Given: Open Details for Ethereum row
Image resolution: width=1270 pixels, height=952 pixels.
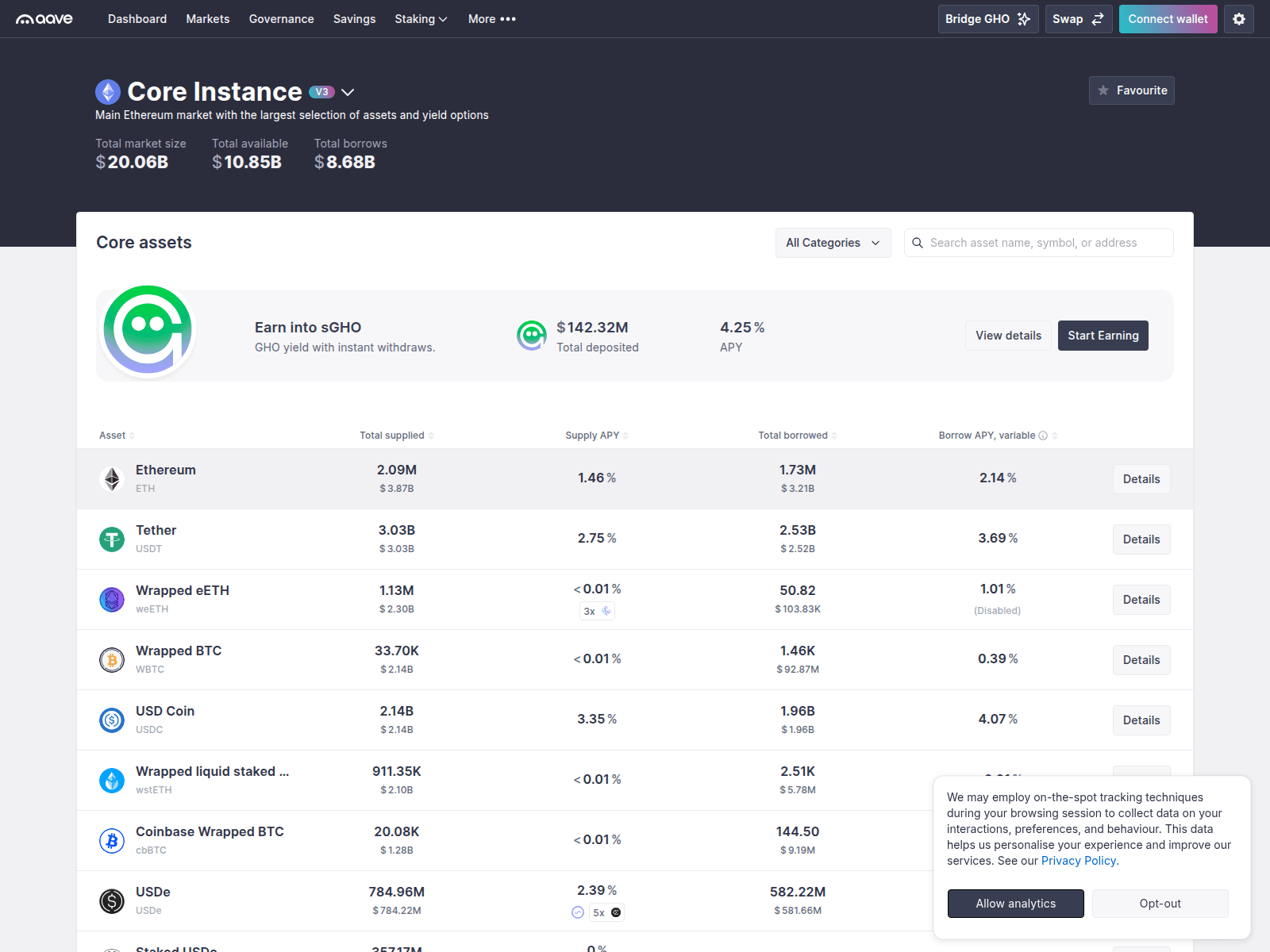Looking at the screenshot, I should tap(1141, 479).
